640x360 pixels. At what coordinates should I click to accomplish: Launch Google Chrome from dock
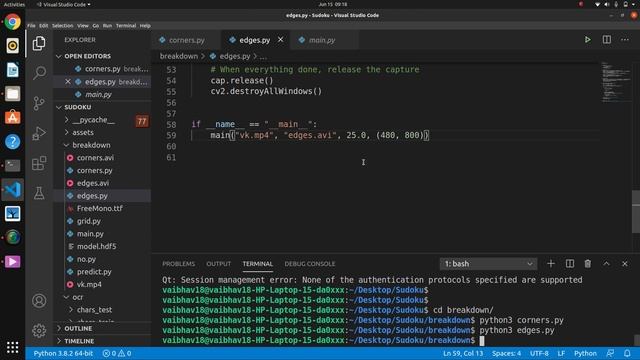coord(13,22)
